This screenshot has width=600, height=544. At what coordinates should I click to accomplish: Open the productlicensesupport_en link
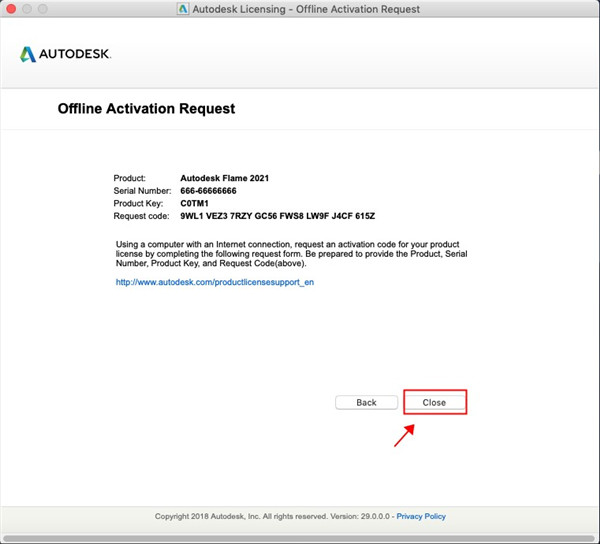[x=215, y=282]
